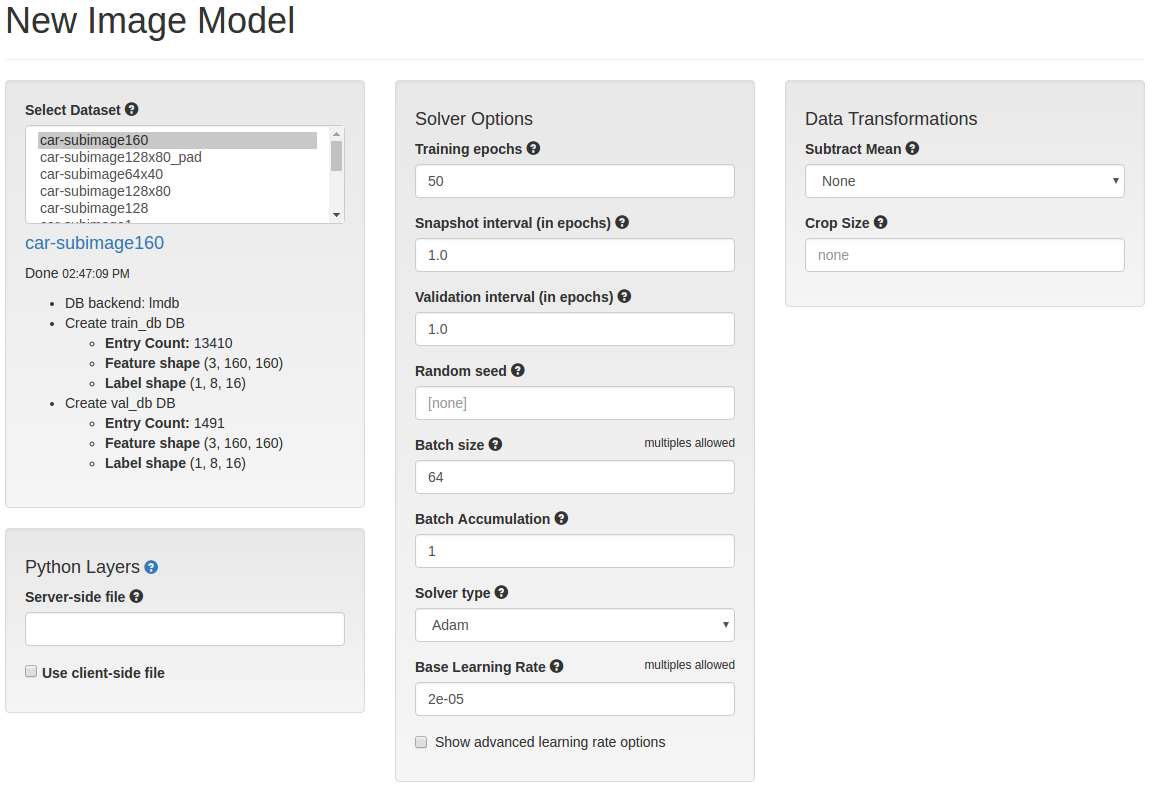Enable the Use client-side file checkbox

(x=31, y=672)
